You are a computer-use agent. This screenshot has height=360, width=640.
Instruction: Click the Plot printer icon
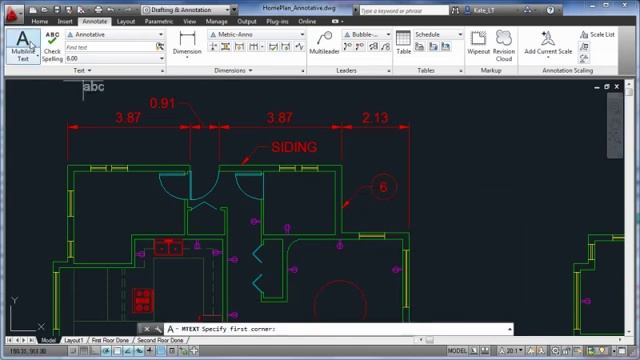(98, 10)
